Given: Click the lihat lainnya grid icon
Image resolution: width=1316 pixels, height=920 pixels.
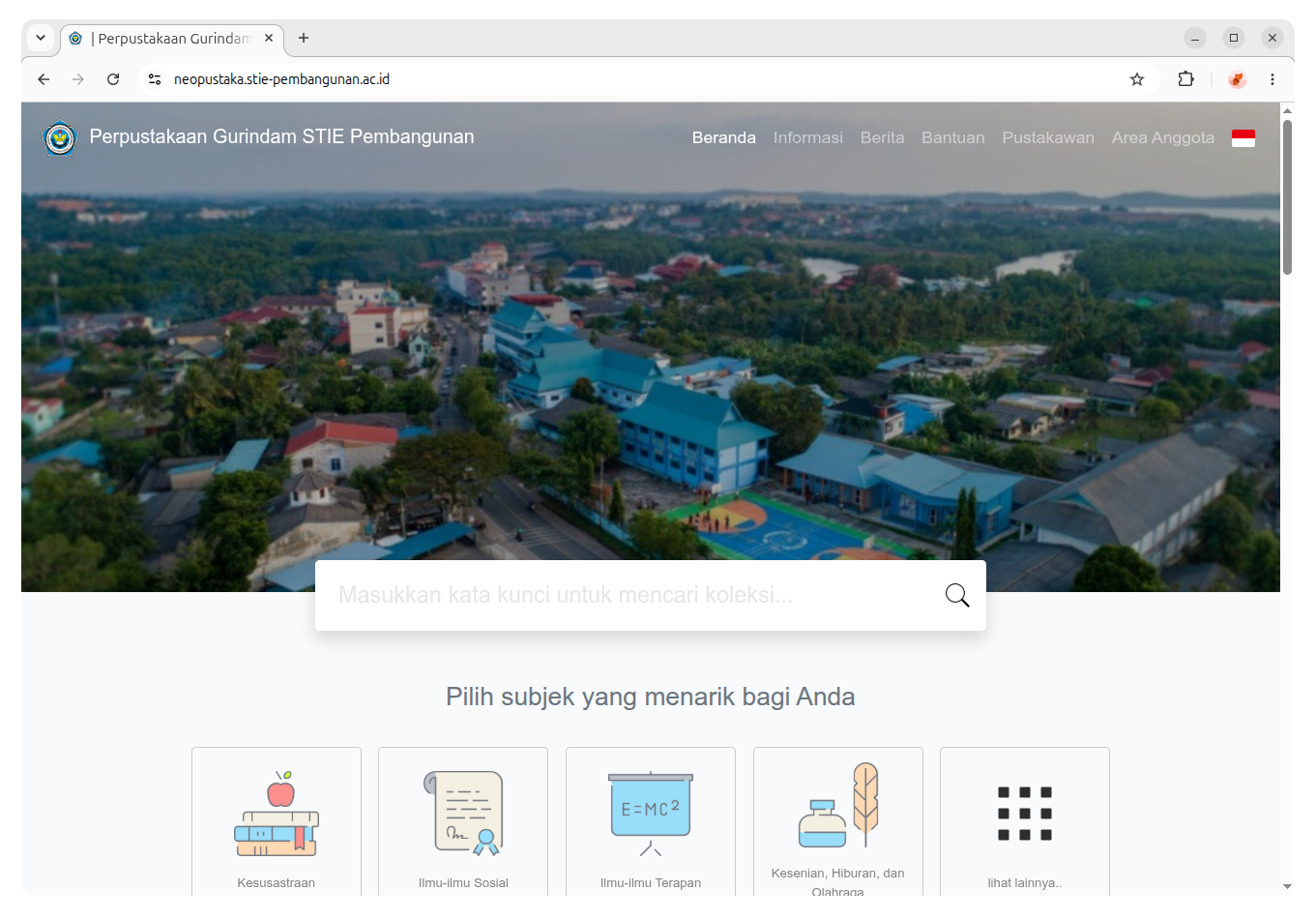Looking at the screenshot, I should (x=1025, y=814).
